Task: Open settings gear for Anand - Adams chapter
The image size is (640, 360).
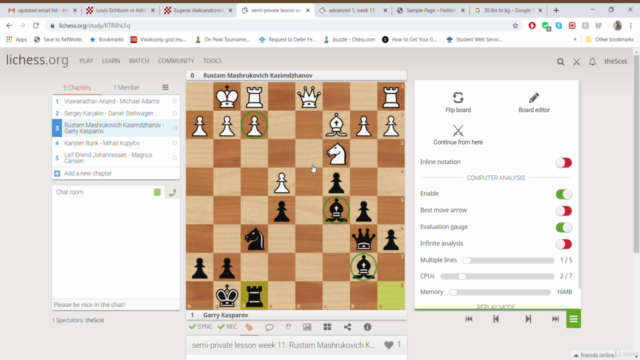Action: (175, 101)
